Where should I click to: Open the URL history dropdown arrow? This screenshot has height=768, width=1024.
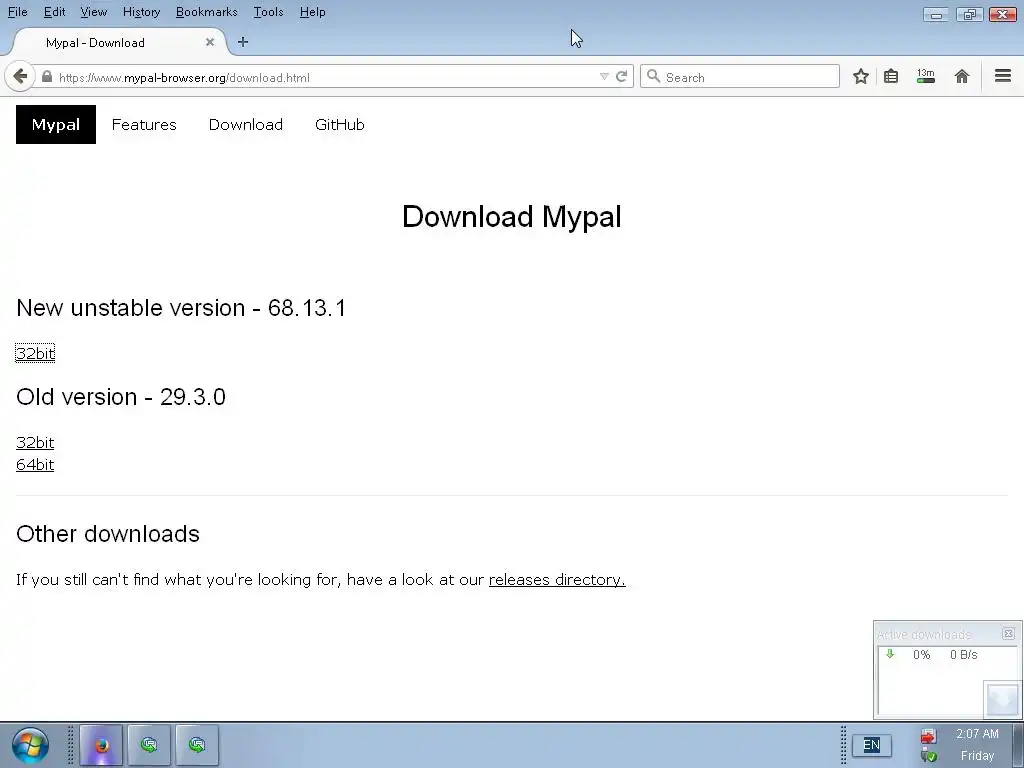click(x=604, y=77)
